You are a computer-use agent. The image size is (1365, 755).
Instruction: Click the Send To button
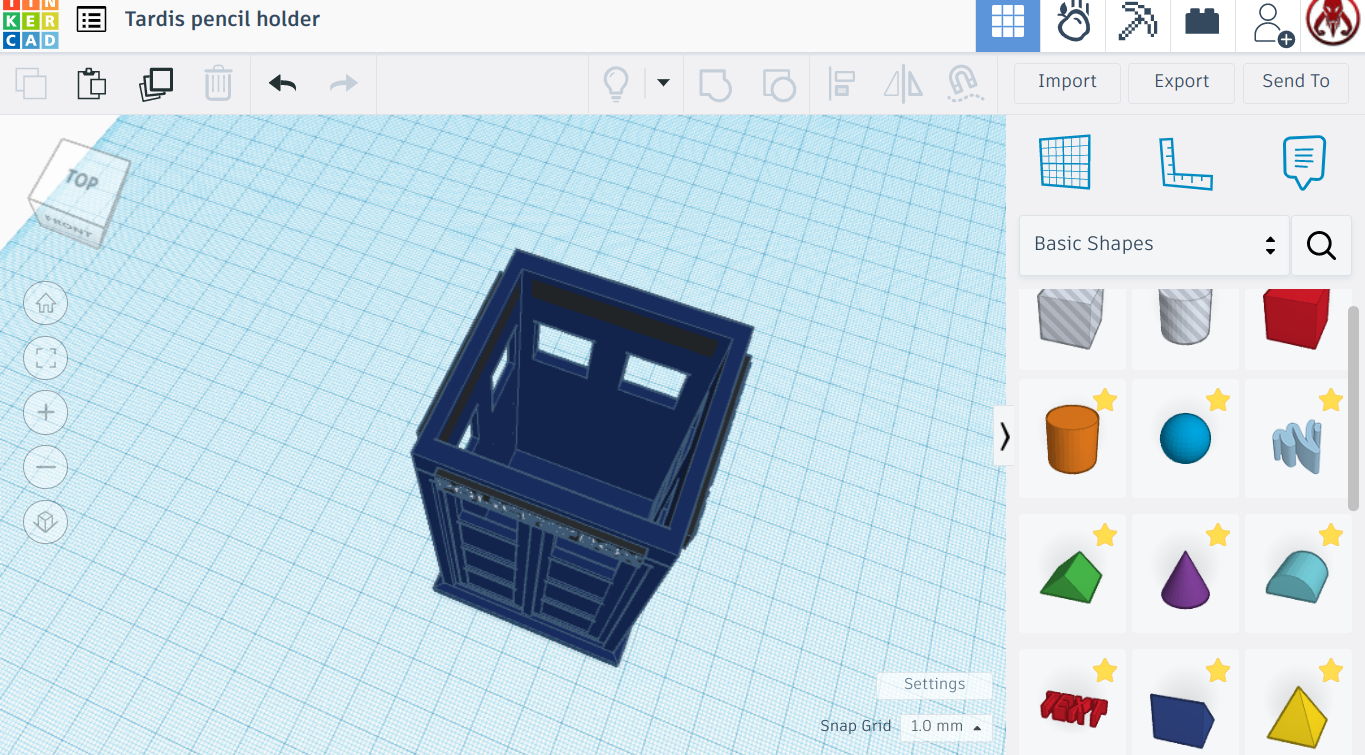point(1296,82)
